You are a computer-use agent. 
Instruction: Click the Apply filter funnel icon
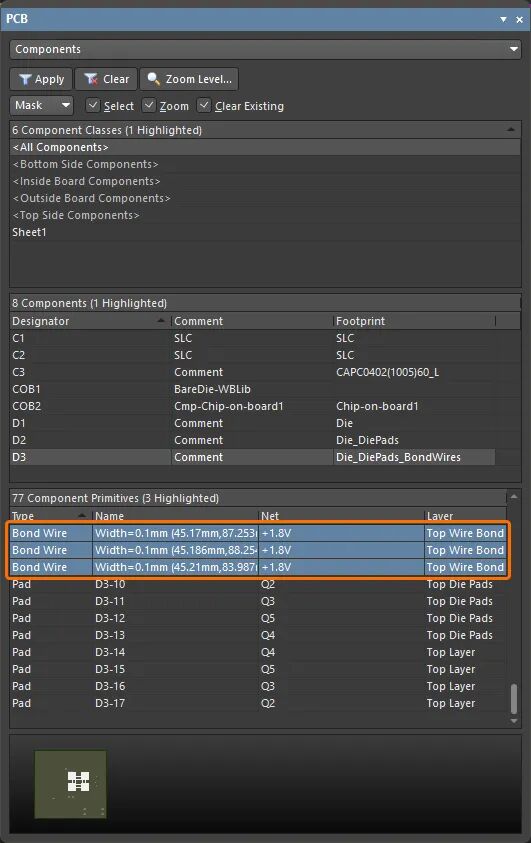pyautogui.click(x=25, y=79)
